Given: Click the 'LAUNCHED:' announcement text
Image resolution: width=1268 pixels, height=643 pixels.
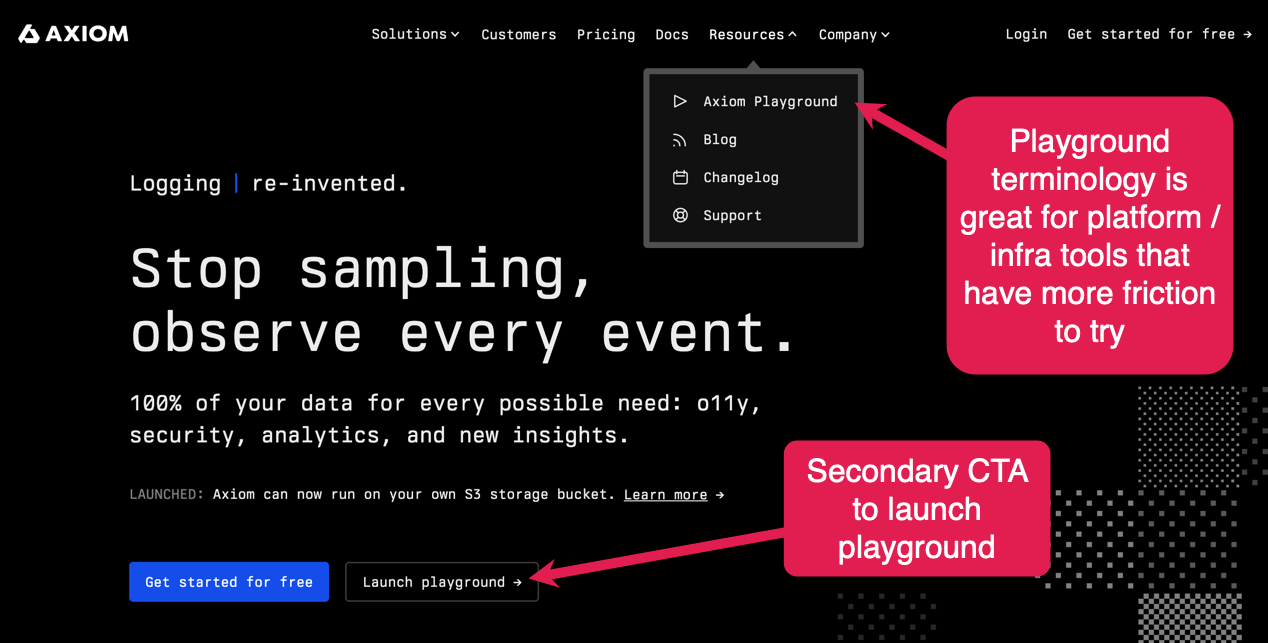Looking at the screenshot, I should [x=167, y=495].
